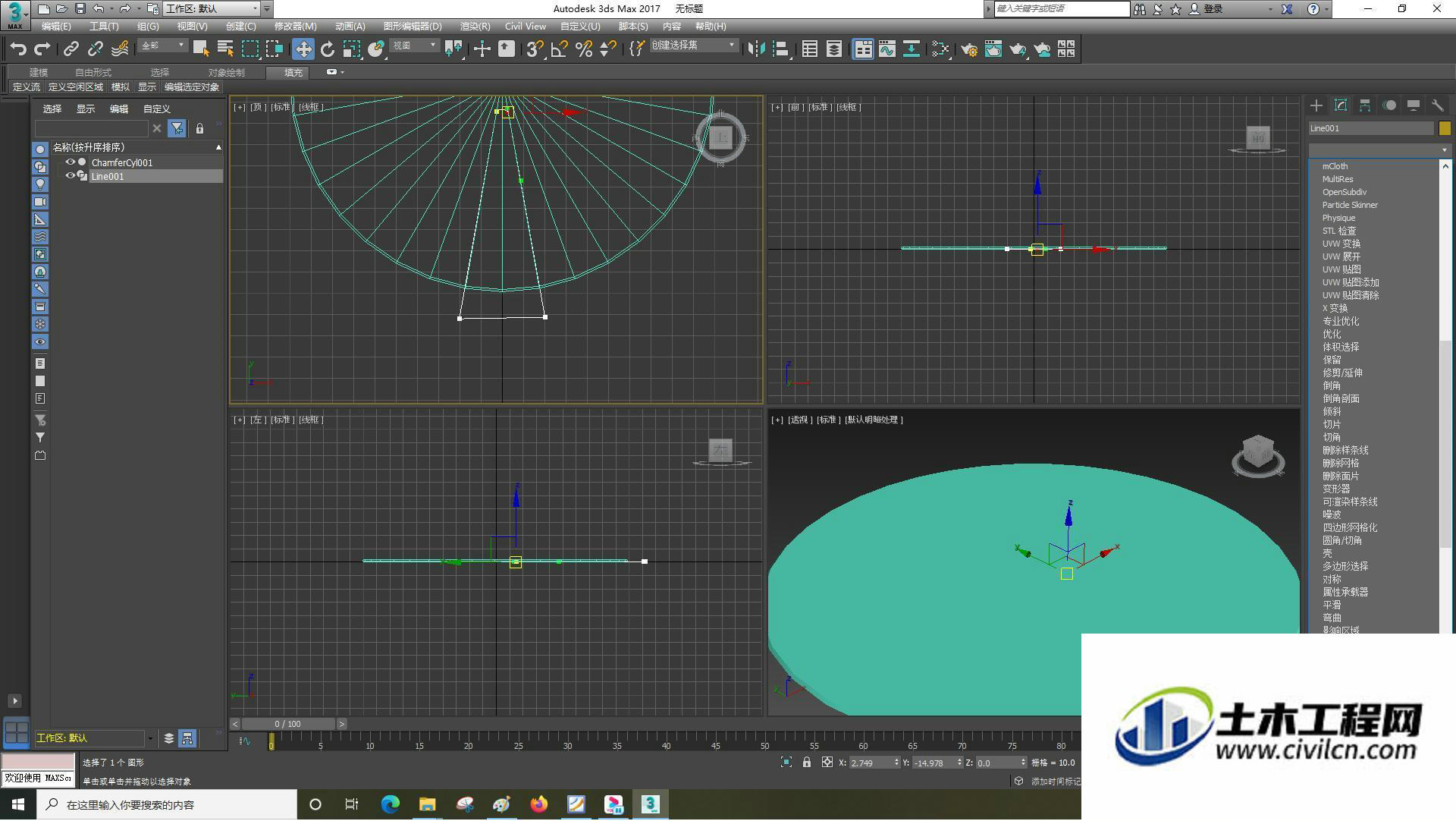The height and width of the screenshot is (821, 1456).
Task: Choose the Rectangular Selection Region tool
Action: pos(249,49)
